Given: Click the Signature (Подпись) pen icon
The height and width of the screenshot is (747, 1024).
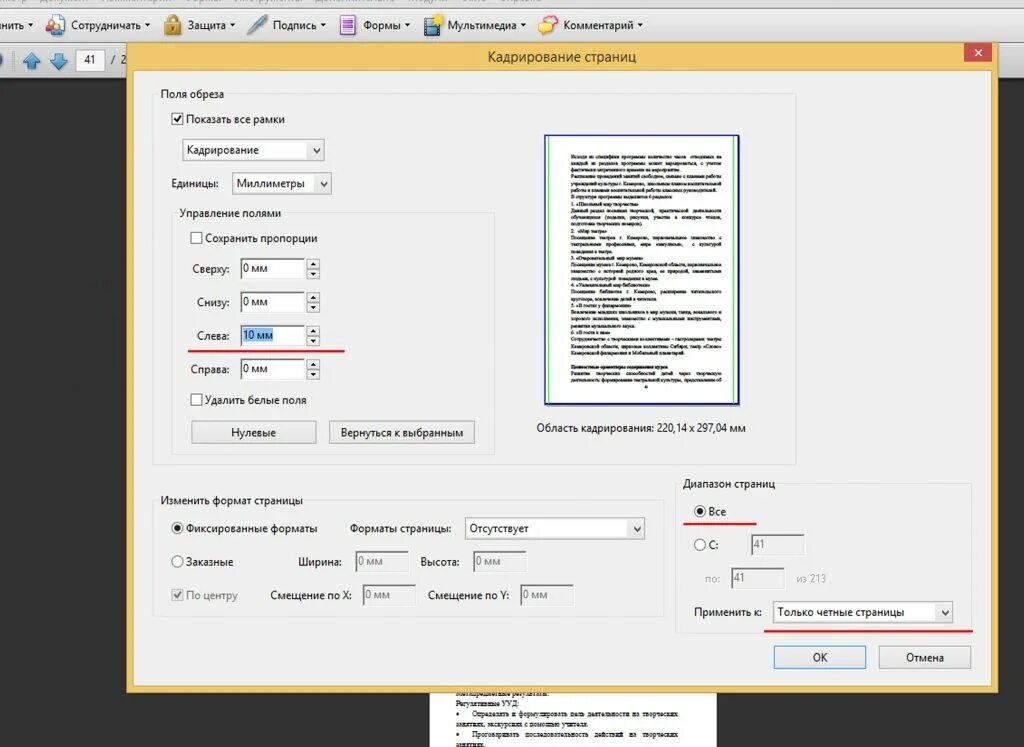Looking at the screenshot, I should click(x=257, y=25).
